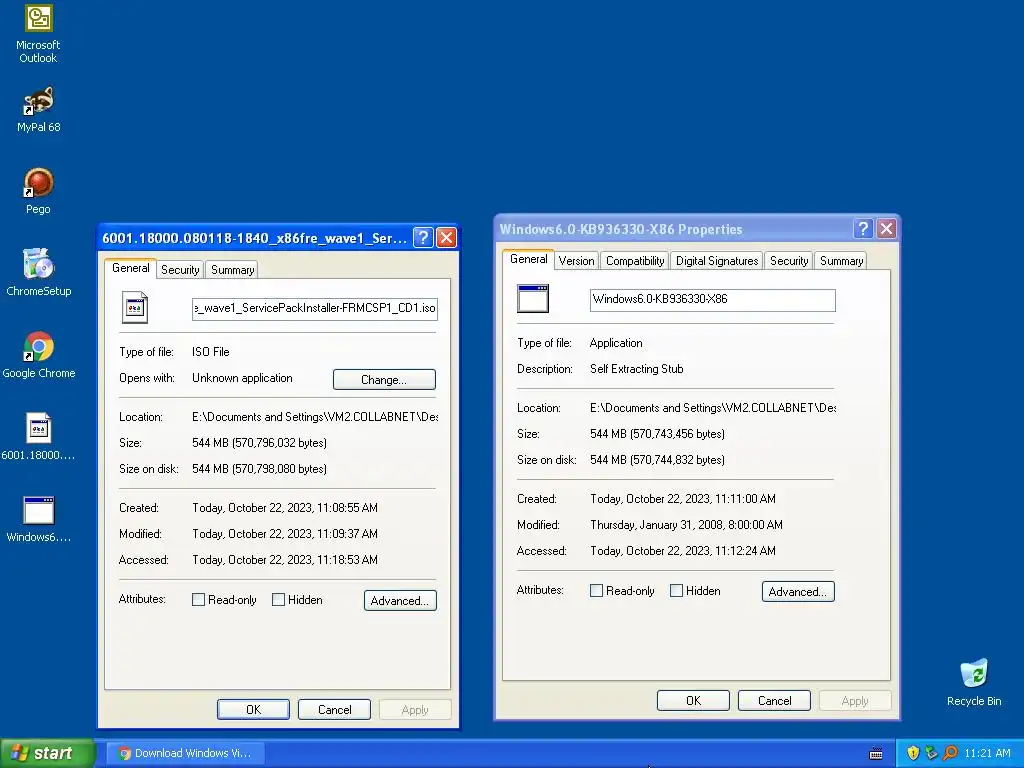
Task: Select General tab in KB936330 Properties
Action: pyautogui.click(x=528, y=259)
